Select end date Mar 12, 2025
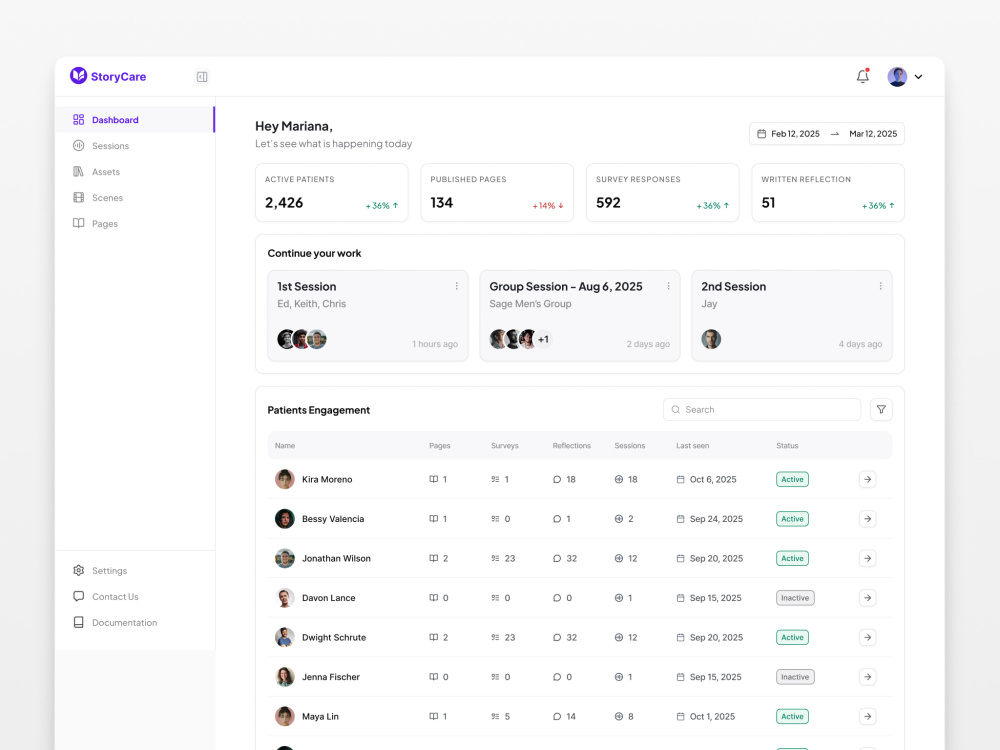 pyautogui.click(x=873, y=134)
